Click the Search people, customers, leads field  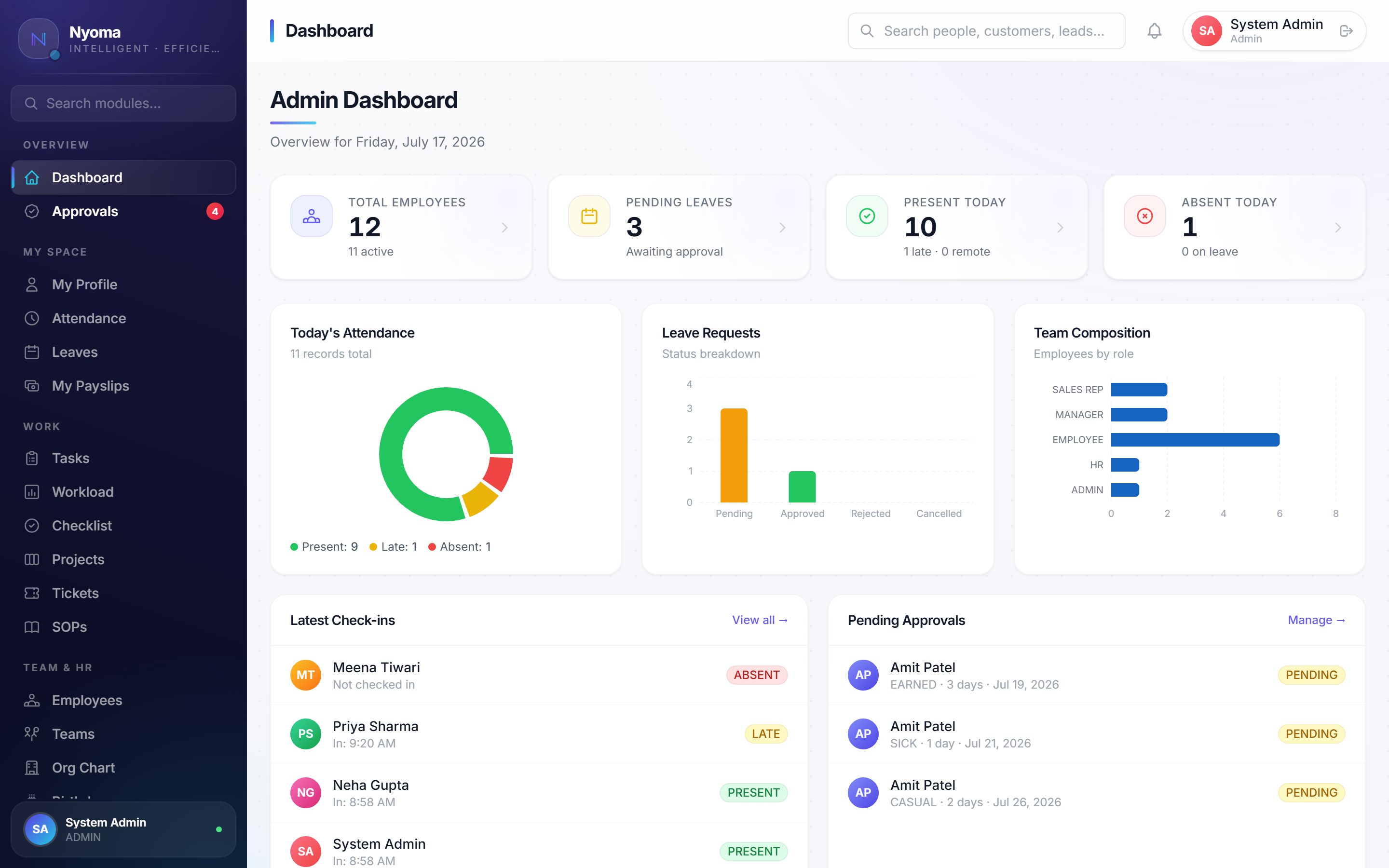click(986, 31)
